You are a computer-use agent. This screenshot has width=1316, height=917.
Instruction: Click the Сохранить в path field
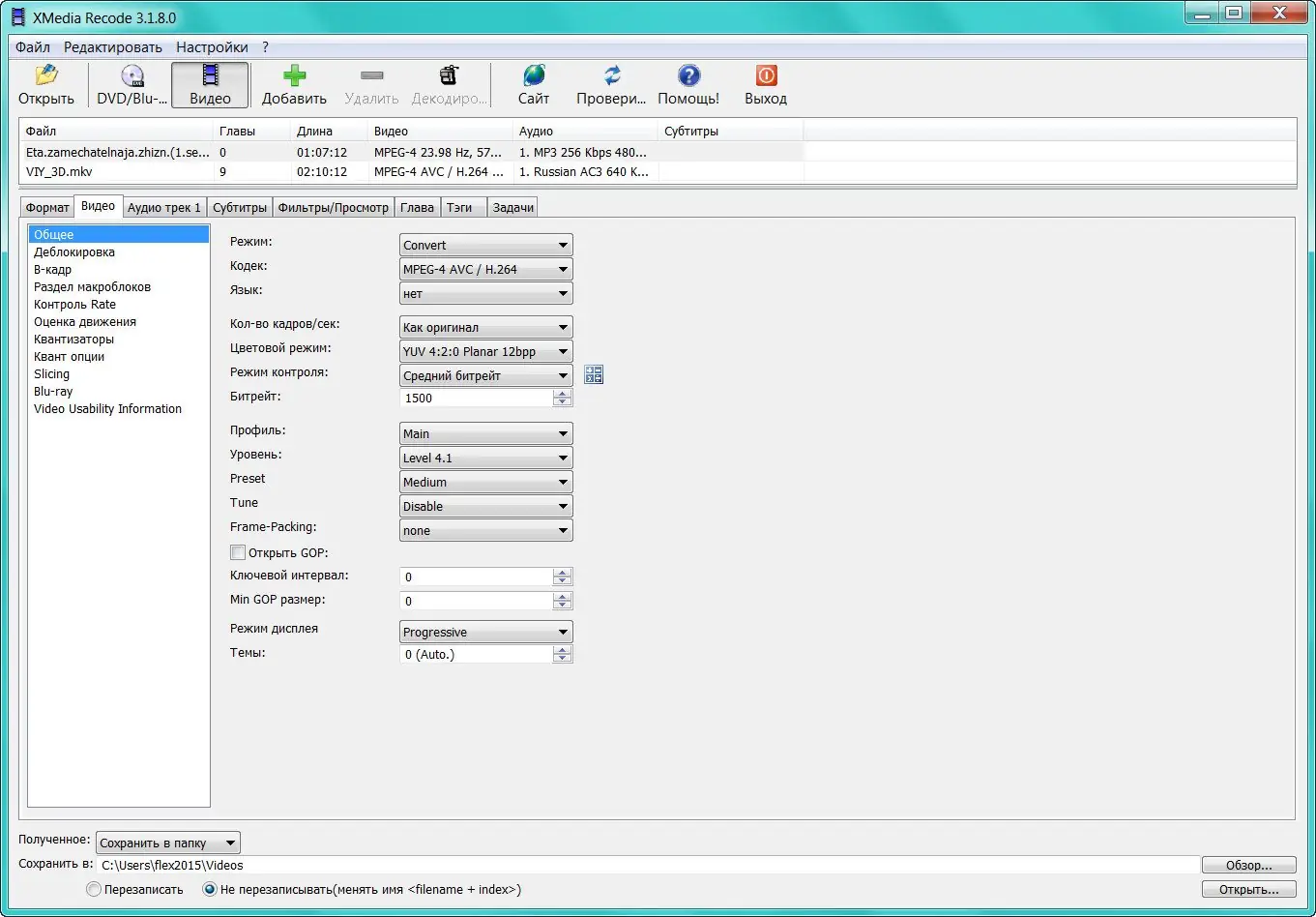click(648, 865)
